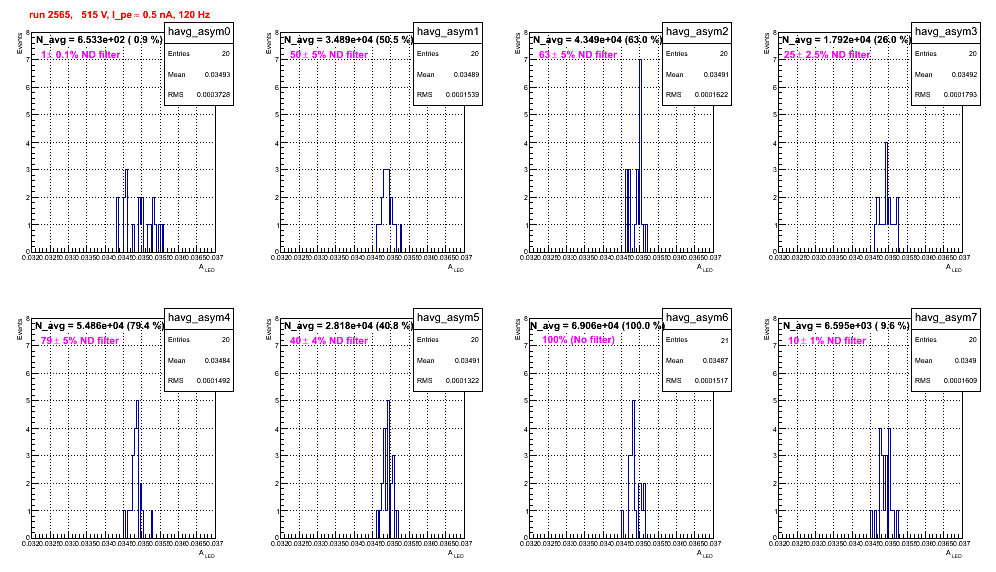Image resolution: width=996 pixels, height=572 pixels.
Task: Click the havg_asym1 stats box title
Action: click(448, 32)
